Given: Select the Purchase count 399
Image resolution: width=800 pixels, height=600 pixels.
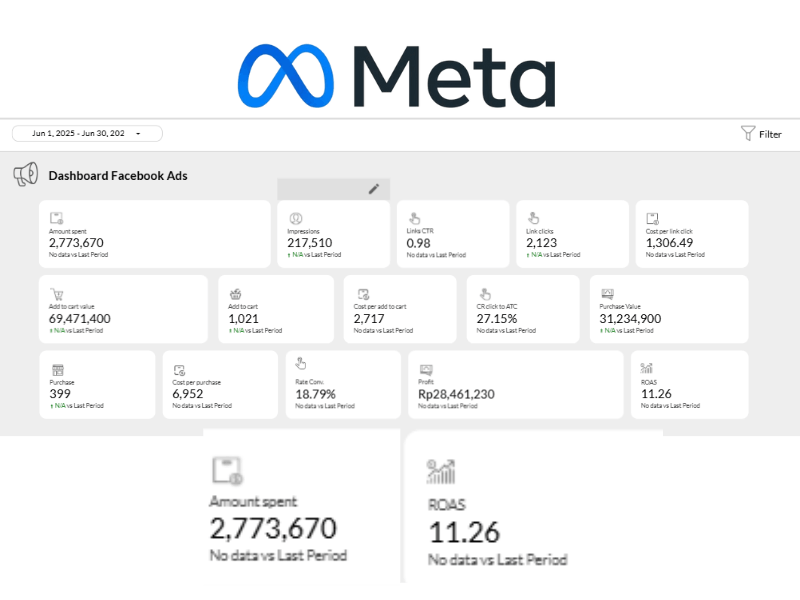Looking at the screenshot, I should coord(60,394).
